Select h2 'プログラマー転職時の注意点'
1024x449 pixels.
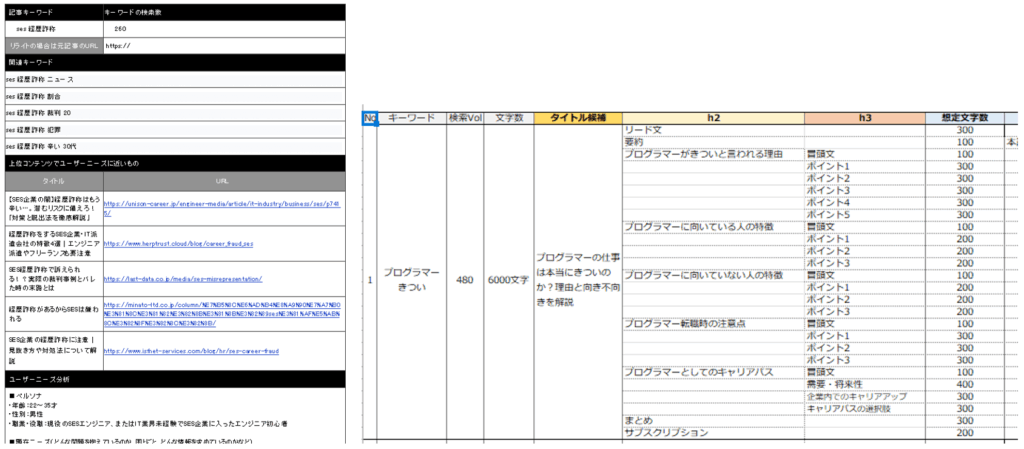(x=713, y=324)
